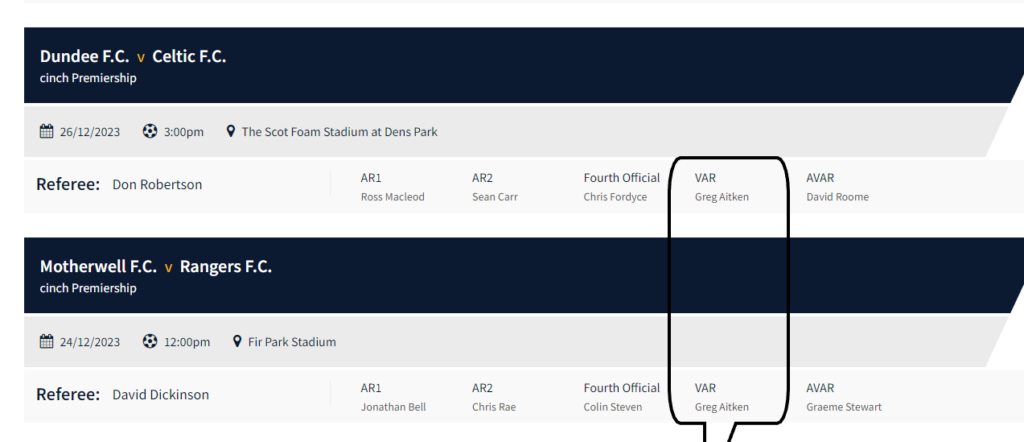The height and width of the screenshot is (442, 1024).
Task: Select referee name Don Robertson
Action: coord(157,185)
